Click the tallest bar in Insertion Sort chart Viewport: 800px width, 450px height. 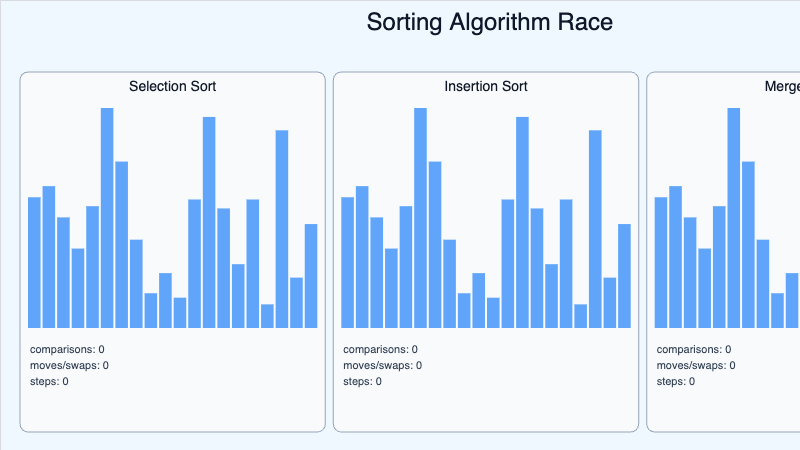point(420,218)
